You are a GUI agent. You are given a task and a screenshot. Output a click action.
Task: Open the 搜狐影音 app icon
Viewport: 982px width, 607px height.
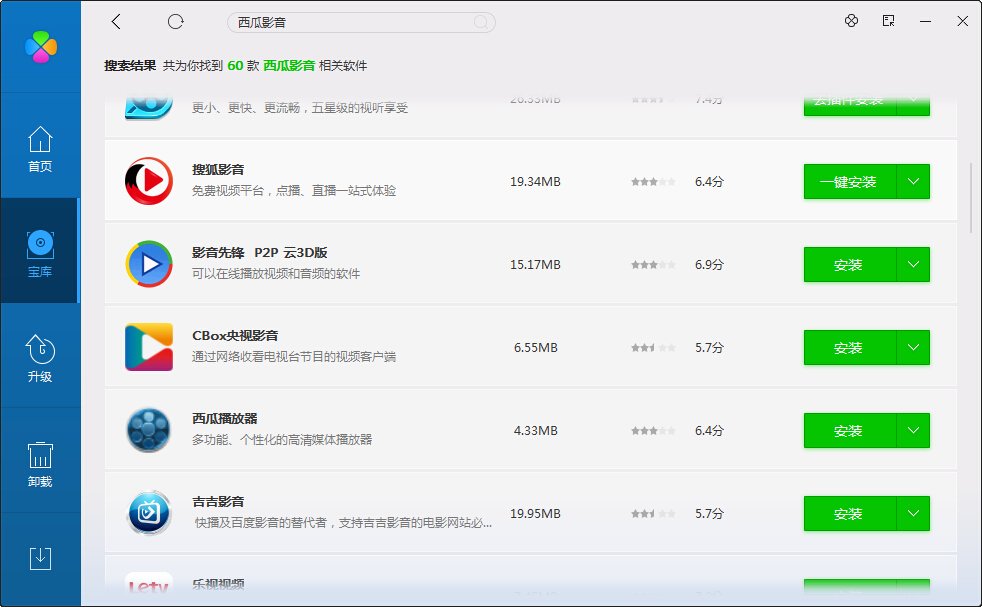click(x=148, y=181)
